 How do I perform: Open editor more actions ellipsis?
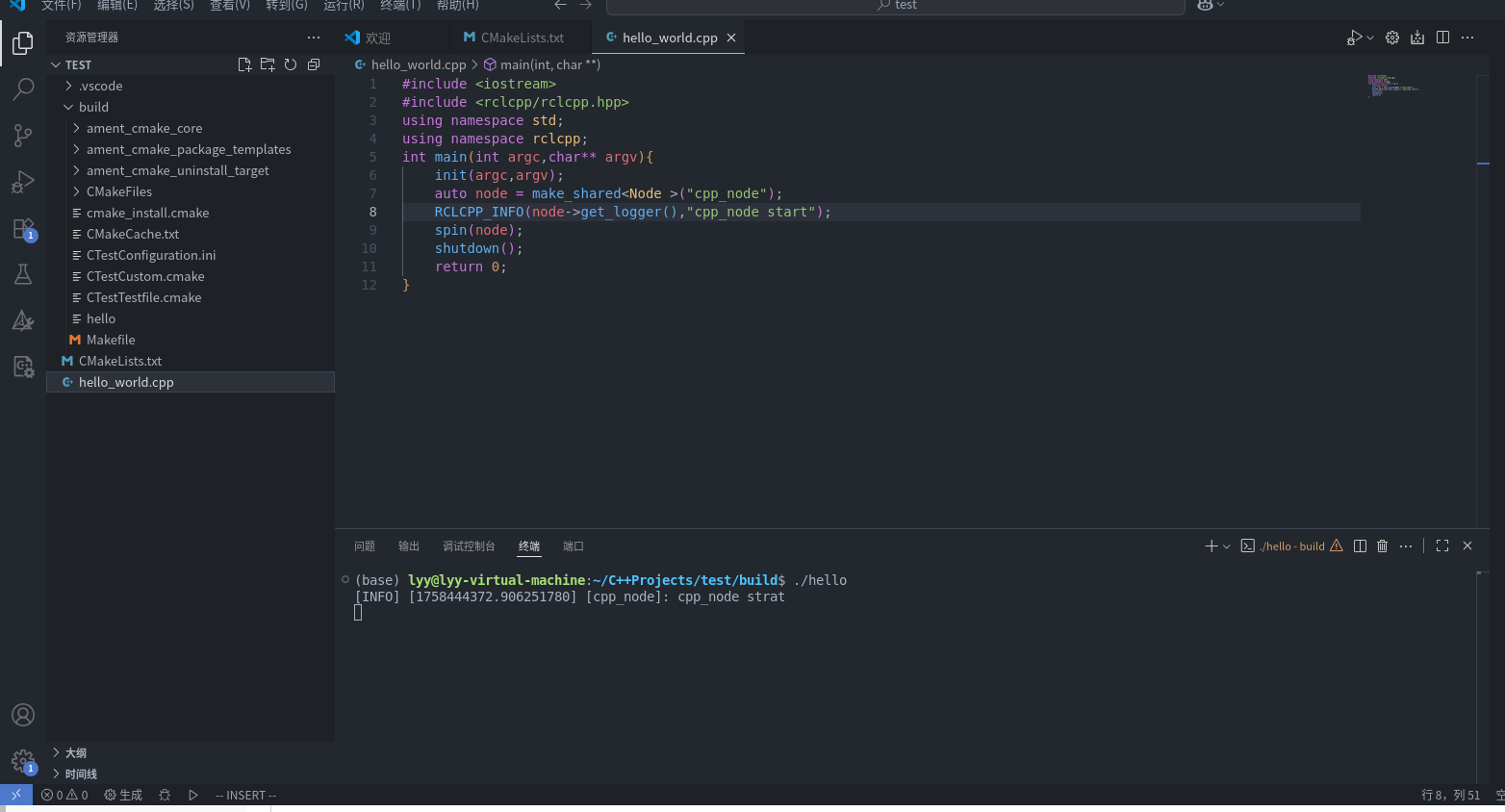coord(1467,38)
